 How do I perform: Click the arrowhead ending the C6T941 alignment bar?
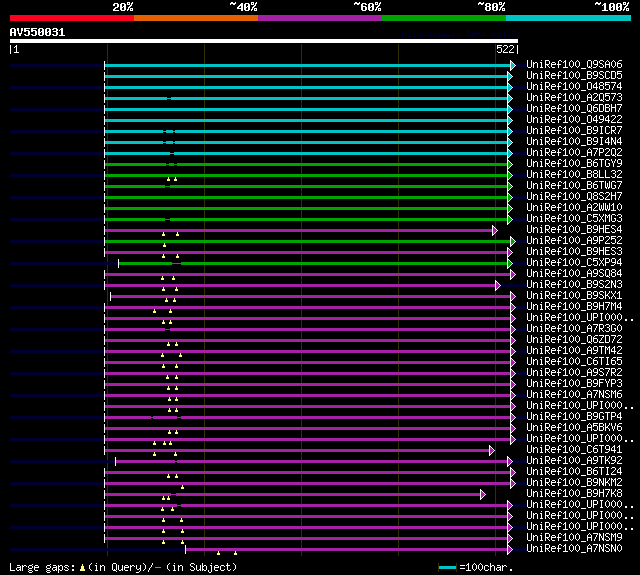[492, 451]
